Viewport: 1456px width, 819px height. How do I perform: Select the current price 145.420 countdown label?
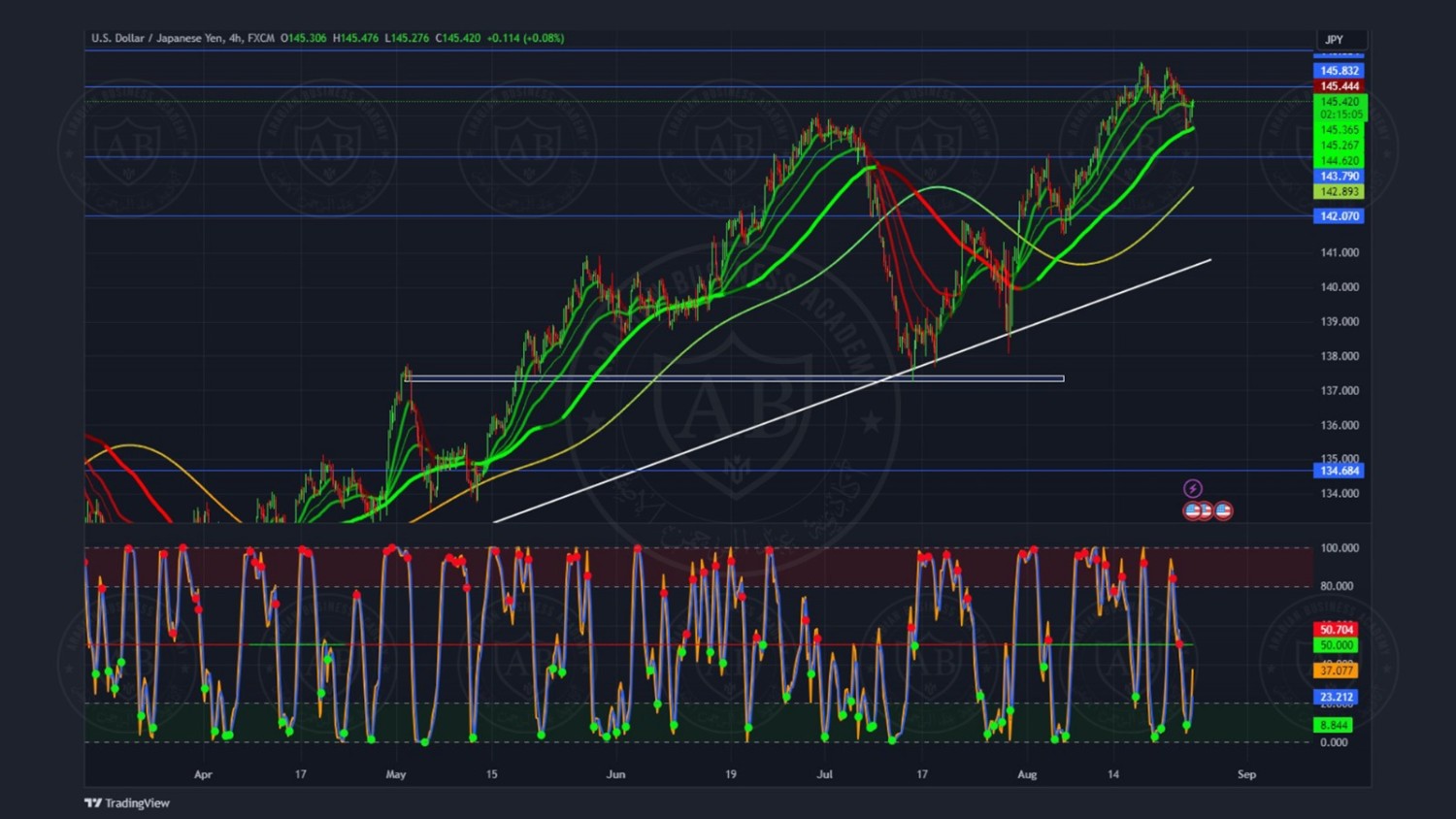click(x=1340, y=108)
